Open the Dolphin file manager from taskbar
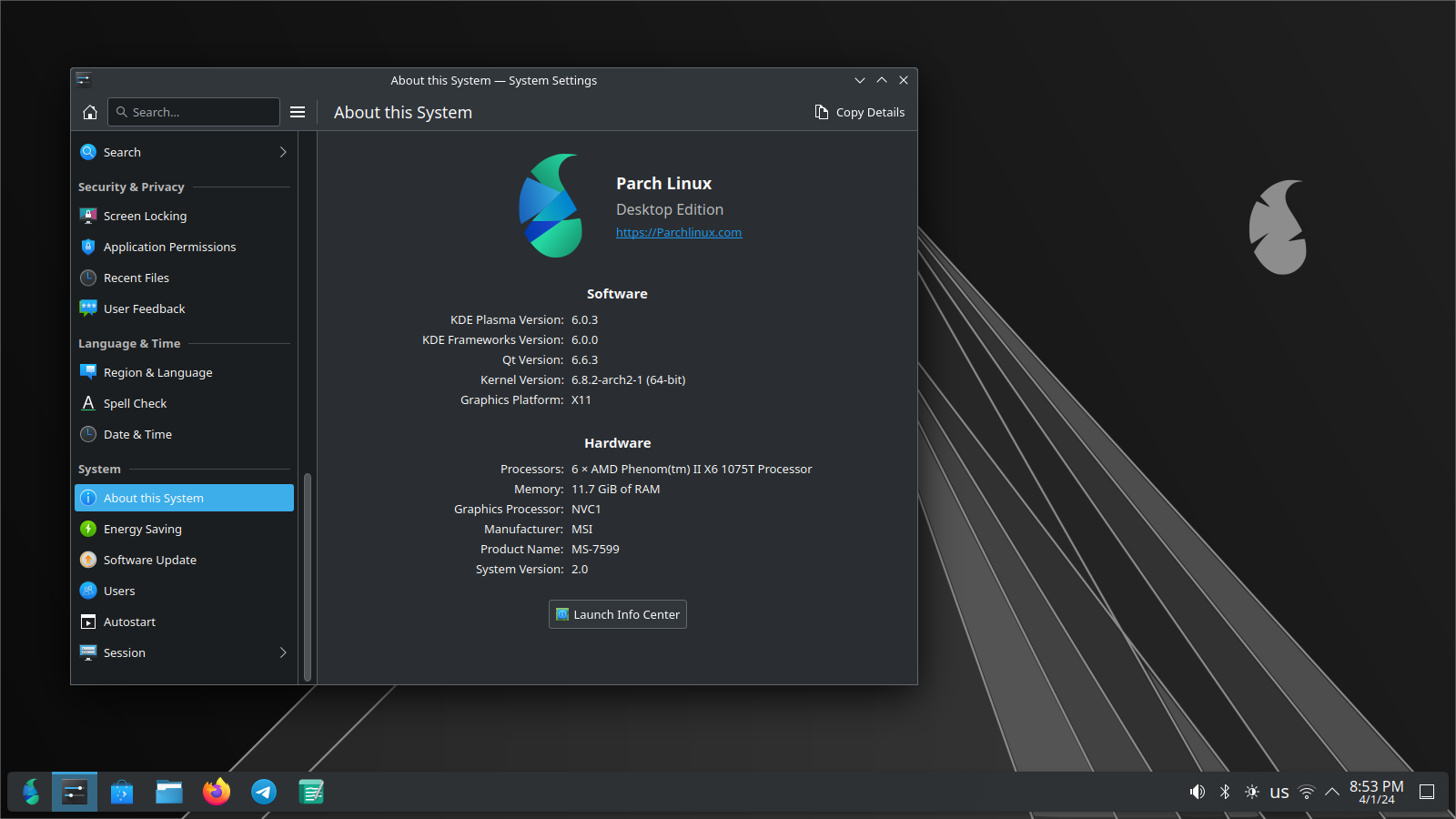The width and height of the screenshot is (1456, 819). tap(169, 792)
